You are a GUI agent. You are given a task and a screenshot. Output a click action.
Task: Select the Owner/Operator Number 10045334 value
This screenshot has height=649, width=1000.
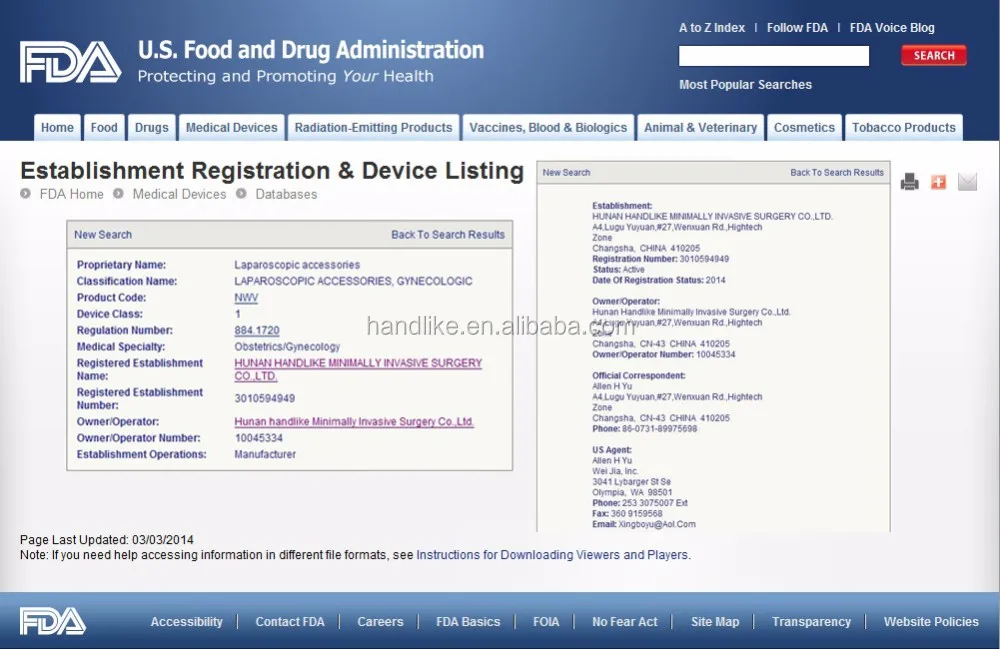pyautogui.click(x=259, y=438)
